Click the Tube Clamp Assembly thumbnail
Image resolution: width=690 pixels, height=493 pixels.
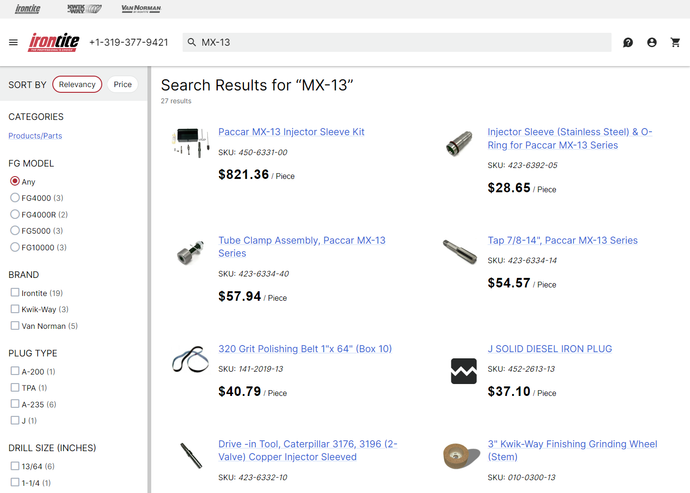click(x=190, y=252)
